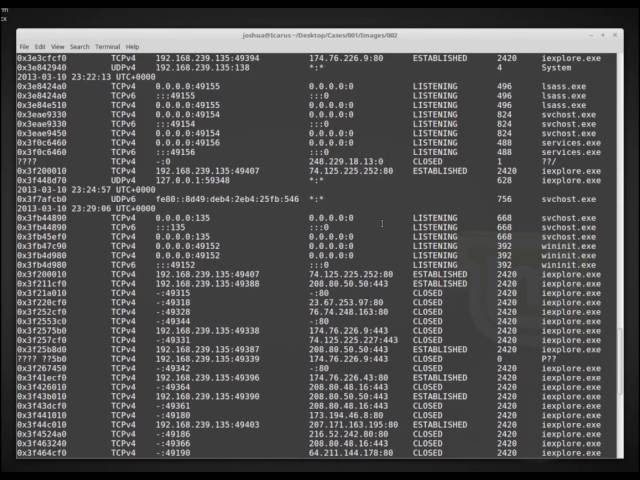This screenshot has height=480, width=640.
Task: Open the Search menu
Action: (80, 47)
